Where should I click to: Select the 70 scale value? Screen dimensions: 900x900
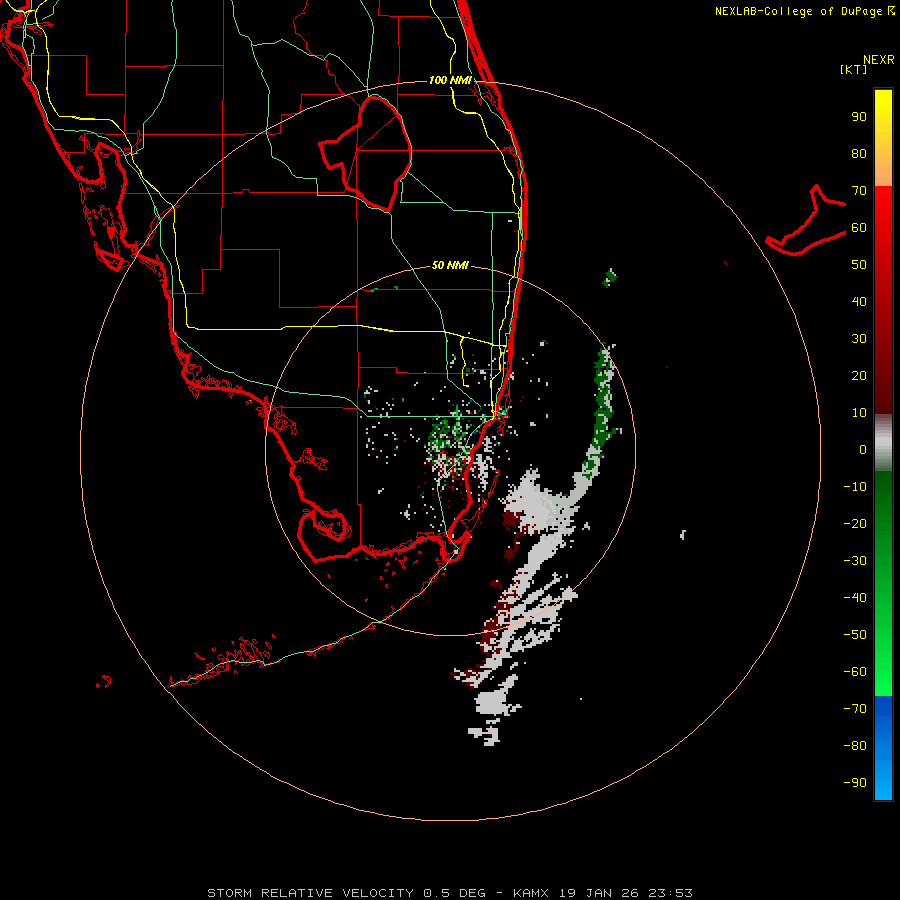tap(859, 191)
